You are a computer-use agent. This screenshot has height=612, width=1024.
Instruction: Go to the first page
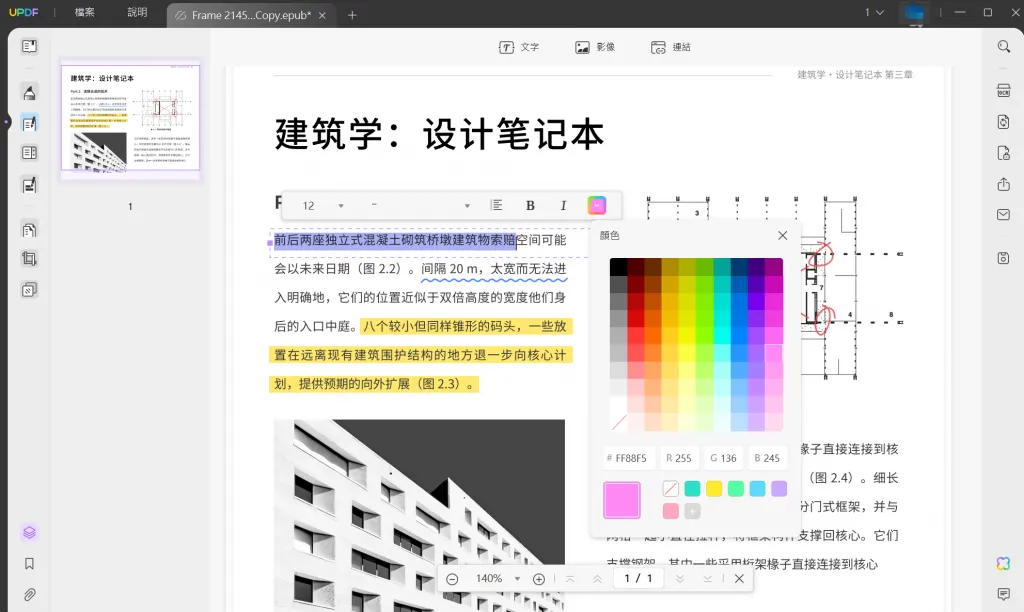point(570,579)
